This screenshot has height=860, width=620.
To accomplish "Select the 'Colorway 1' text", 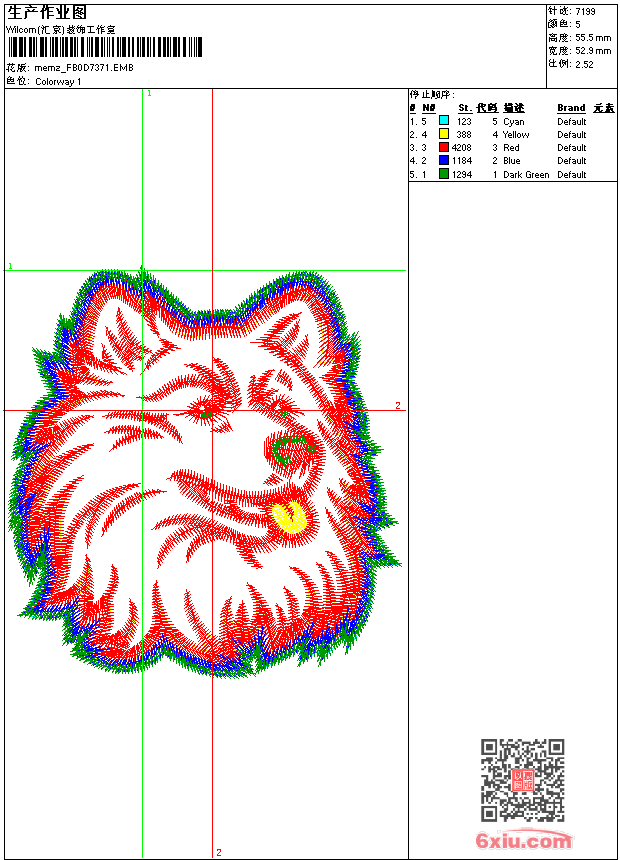I will pos(58,82).
